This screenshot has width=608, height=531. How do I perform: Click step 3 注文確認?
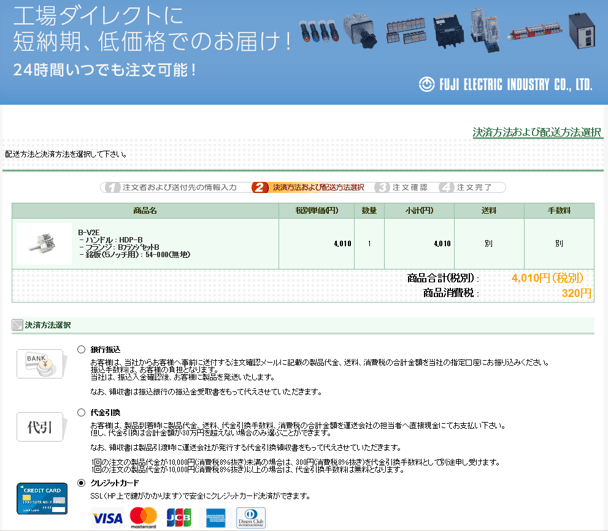tap(402, 187)
